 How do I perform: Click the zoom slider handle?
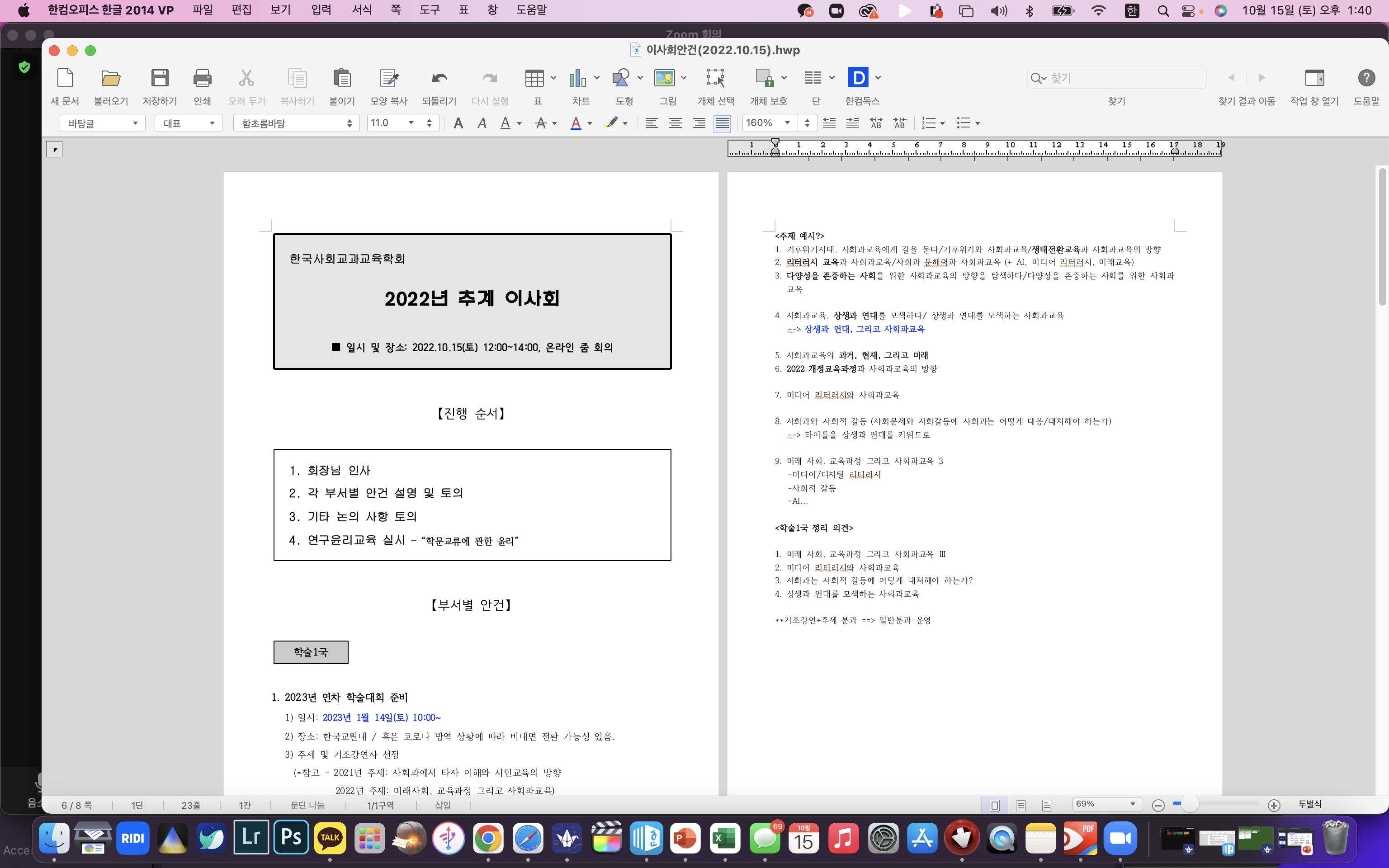1190,804
